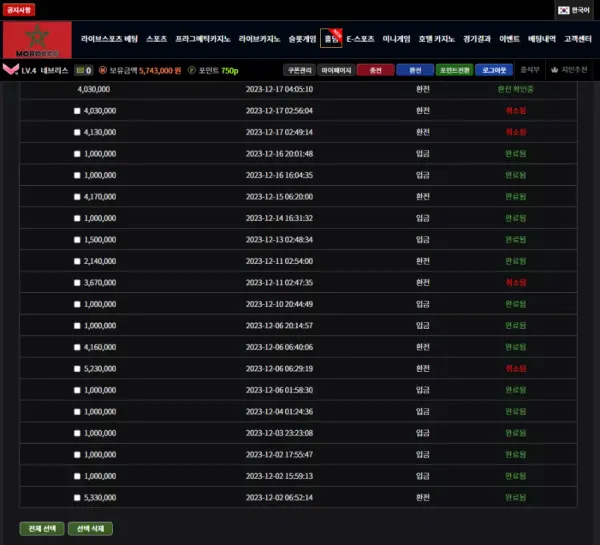
Task: Click the 보유금액 coin icon
Action: tap(102, 71)
